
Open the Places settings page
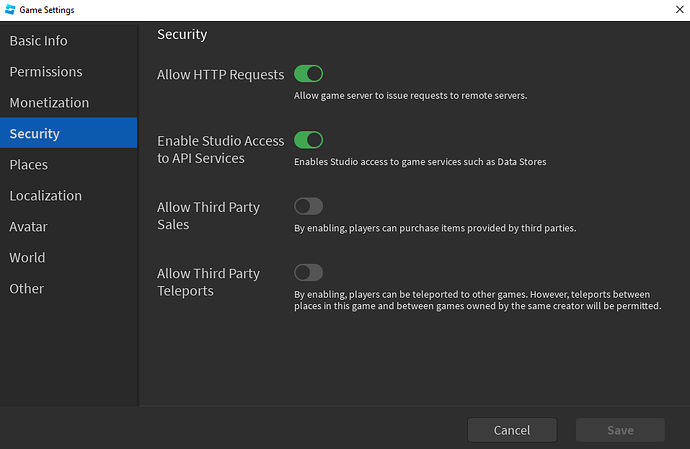click(x=29, y=165)
